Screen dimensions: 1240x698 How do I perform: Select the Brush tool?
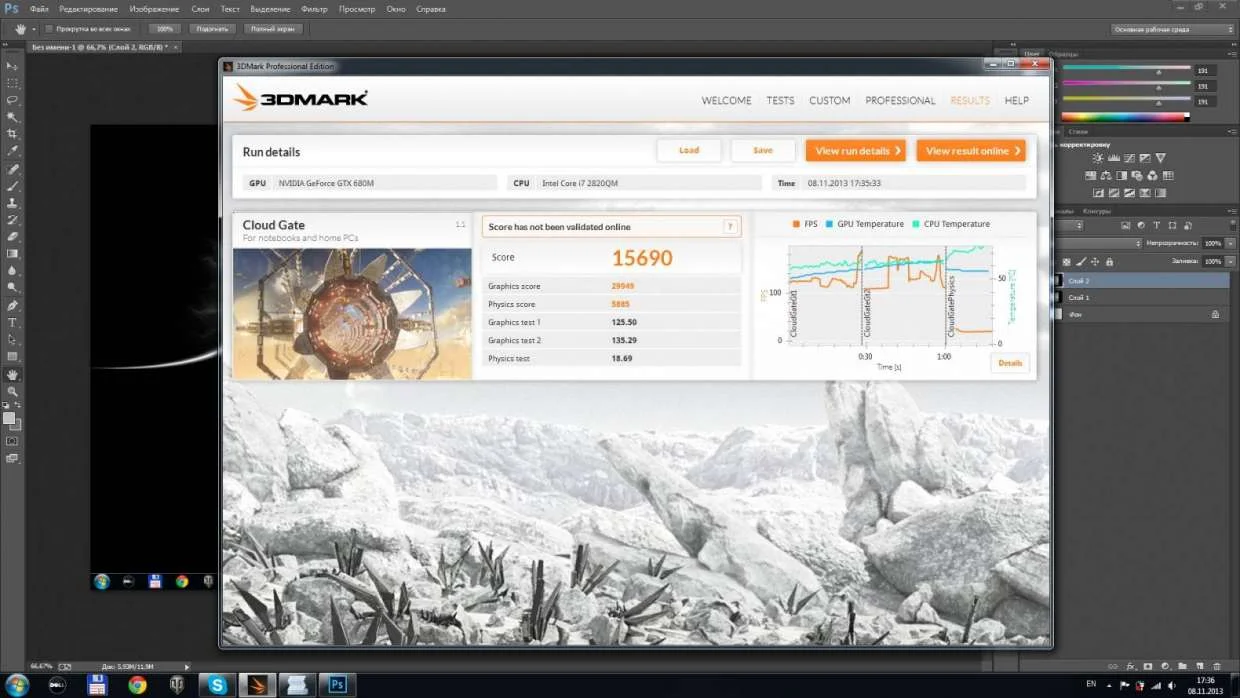click(13, 186)
